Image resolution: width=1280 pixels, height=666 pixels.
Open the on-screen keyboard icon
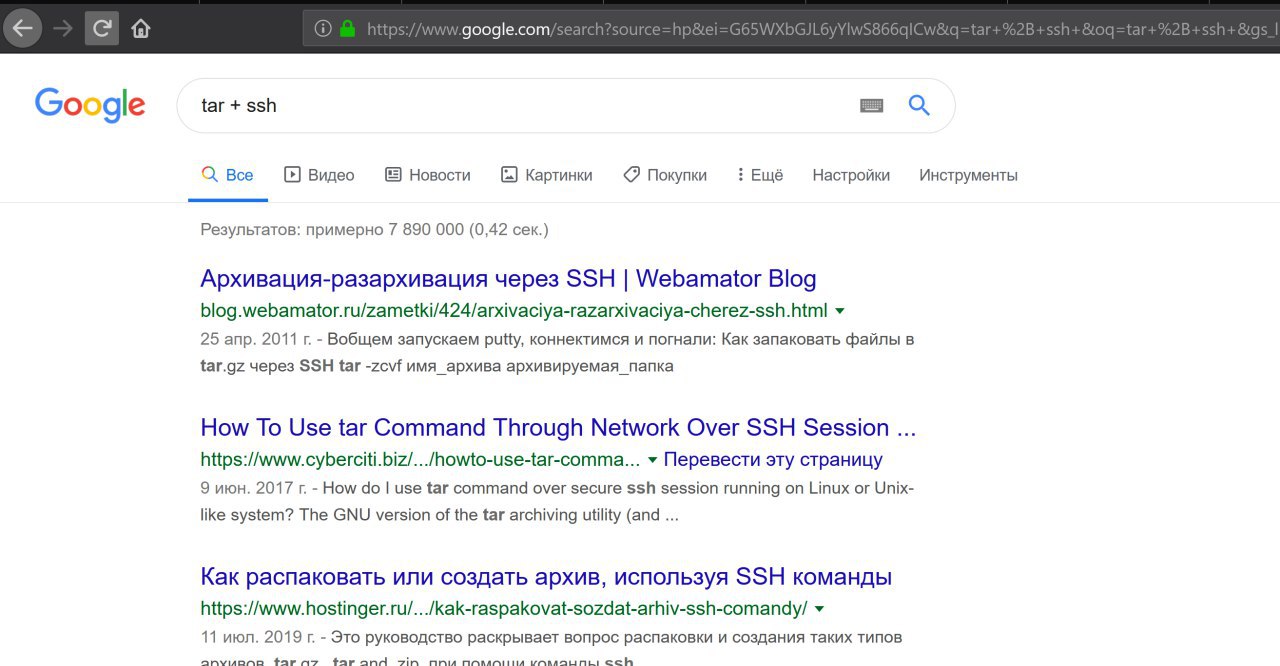click(x=872, y=105)
